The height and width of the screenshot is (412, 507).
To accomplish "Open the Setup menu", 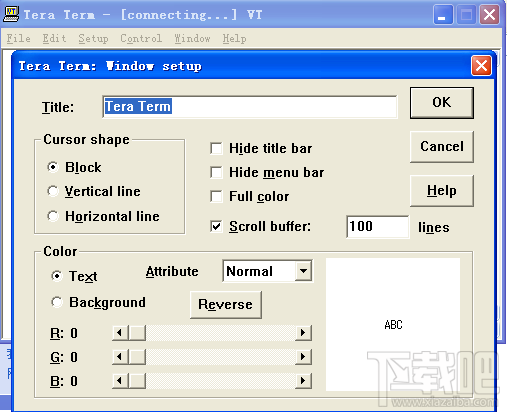I will [x=93, y=39].
